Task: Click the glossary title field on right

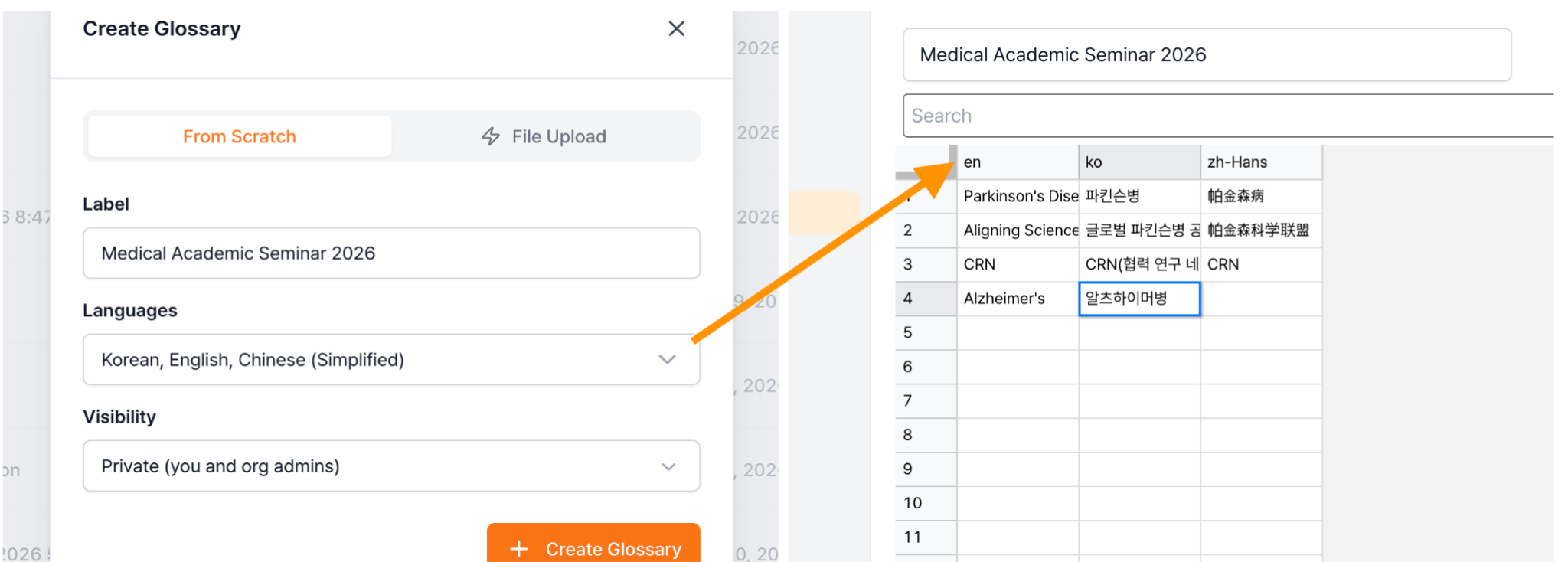Action: point(1207,55)
